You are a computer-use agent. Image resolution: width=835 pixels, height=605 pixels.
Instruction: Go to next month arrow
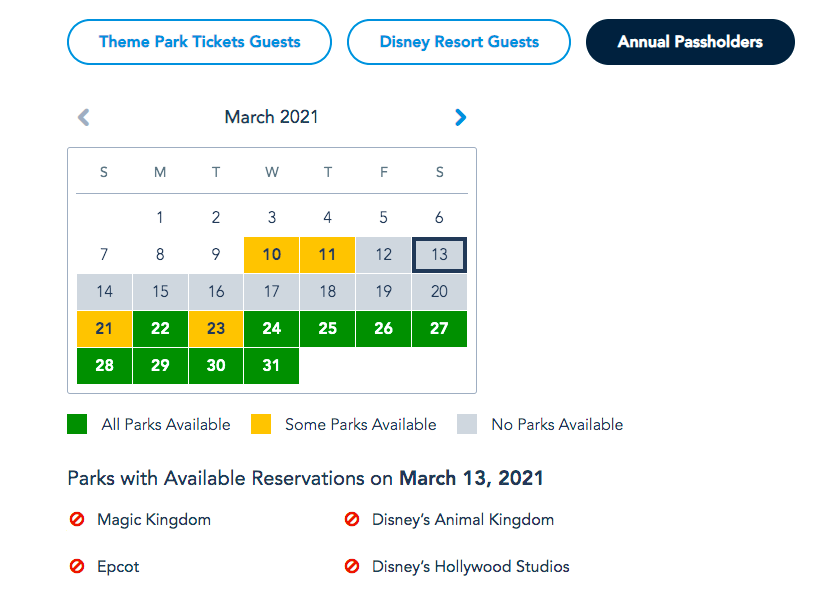460,117
